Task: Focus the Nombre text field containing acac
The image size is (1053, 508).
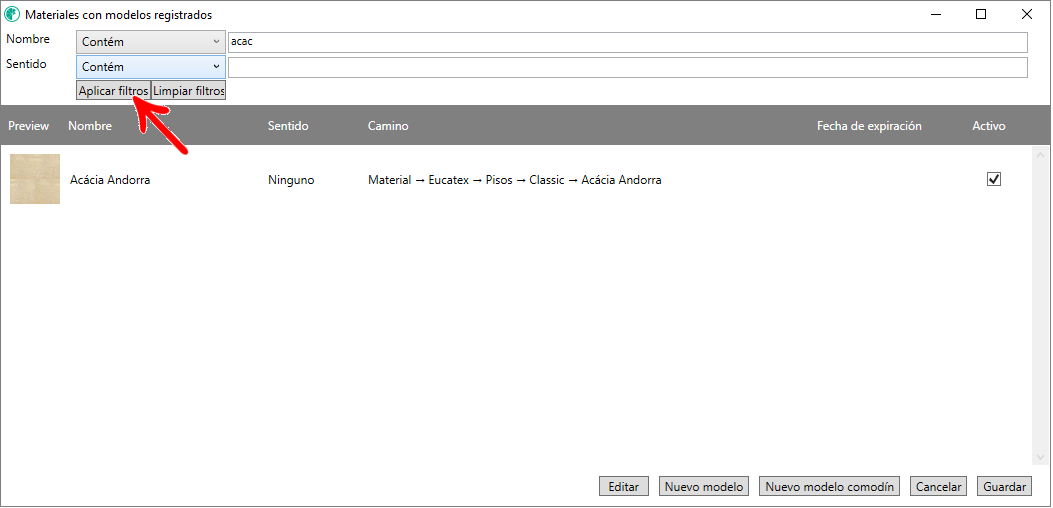Action: coord(628,42)
